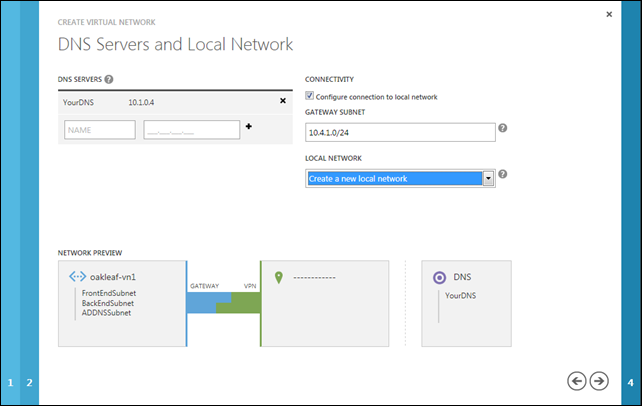
Task: Click the green local network pin icon
Action: 279,277
